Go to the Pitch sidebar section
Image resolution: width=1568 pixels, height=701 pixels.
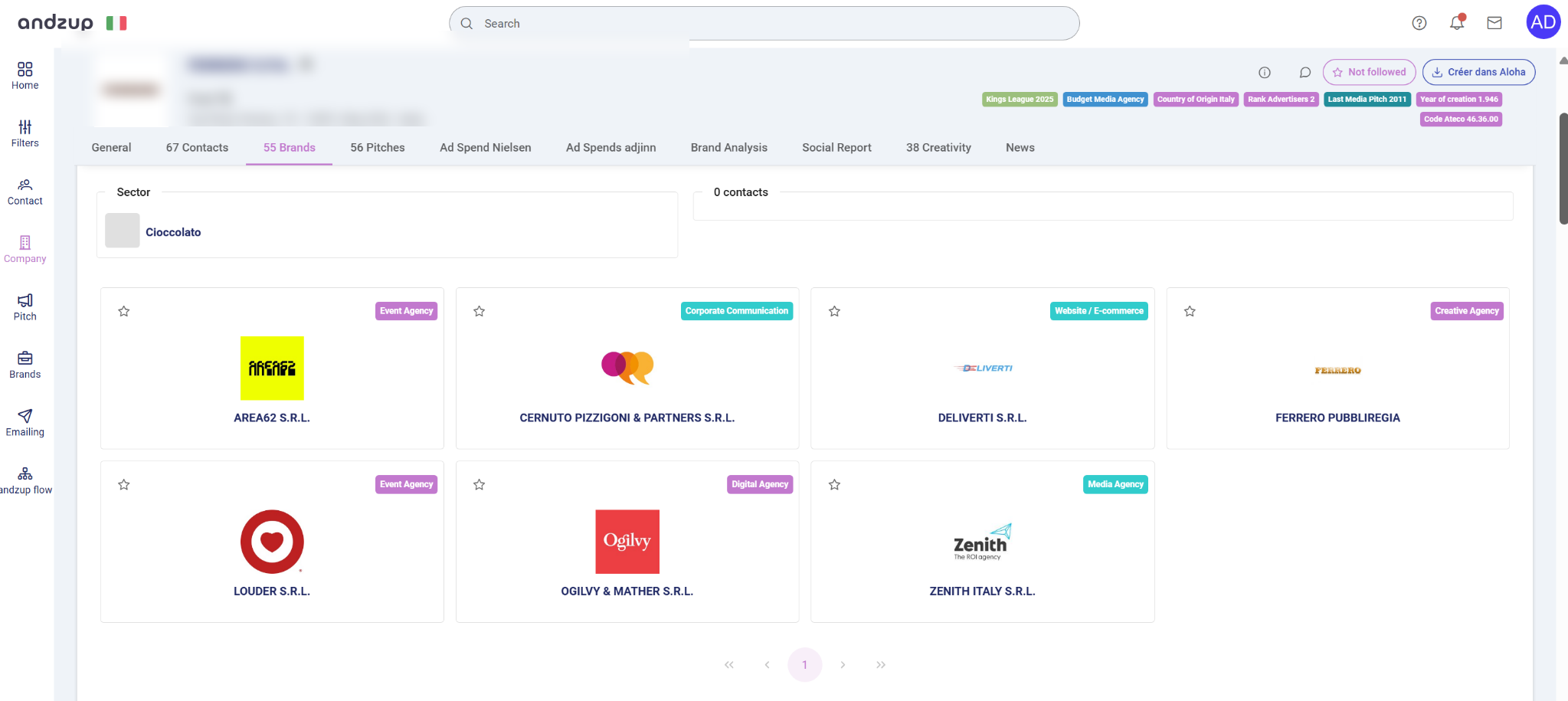pos(25,306)
